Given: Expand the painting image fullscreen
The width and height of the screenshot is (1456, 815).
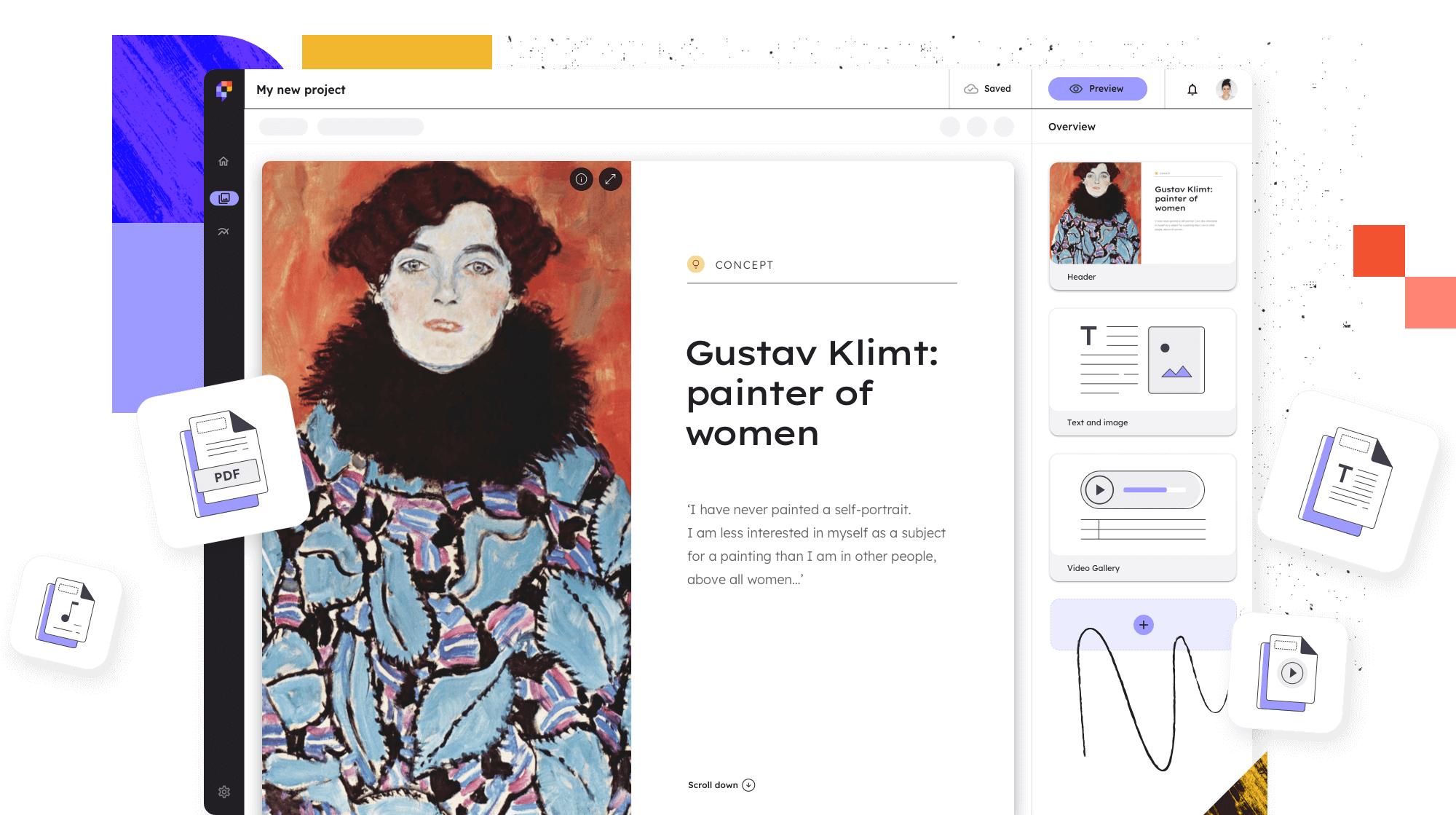Looking at the screenshot, I should pyautogui.click(x=611, y=179).
